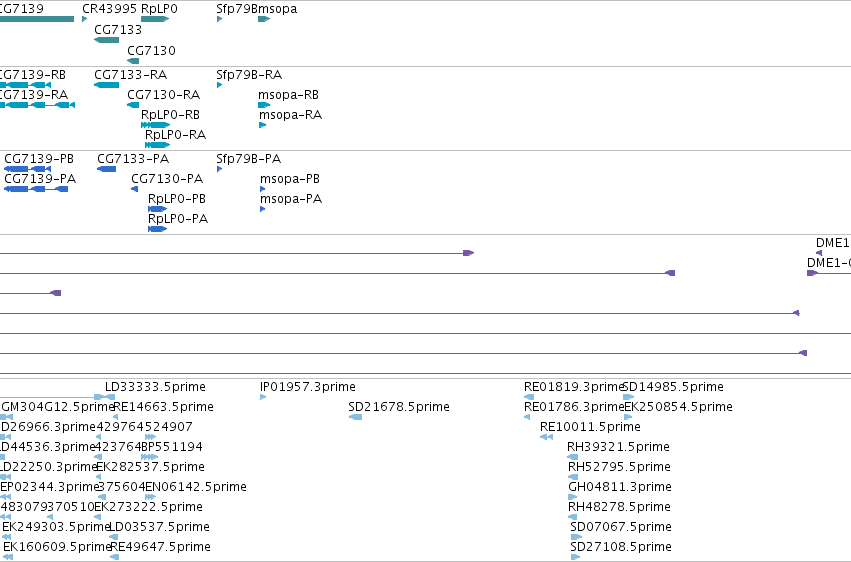This screenshot has height=562, width=851.
Task: Click the Sfp79B-RA transcript label
Action: 249,74
